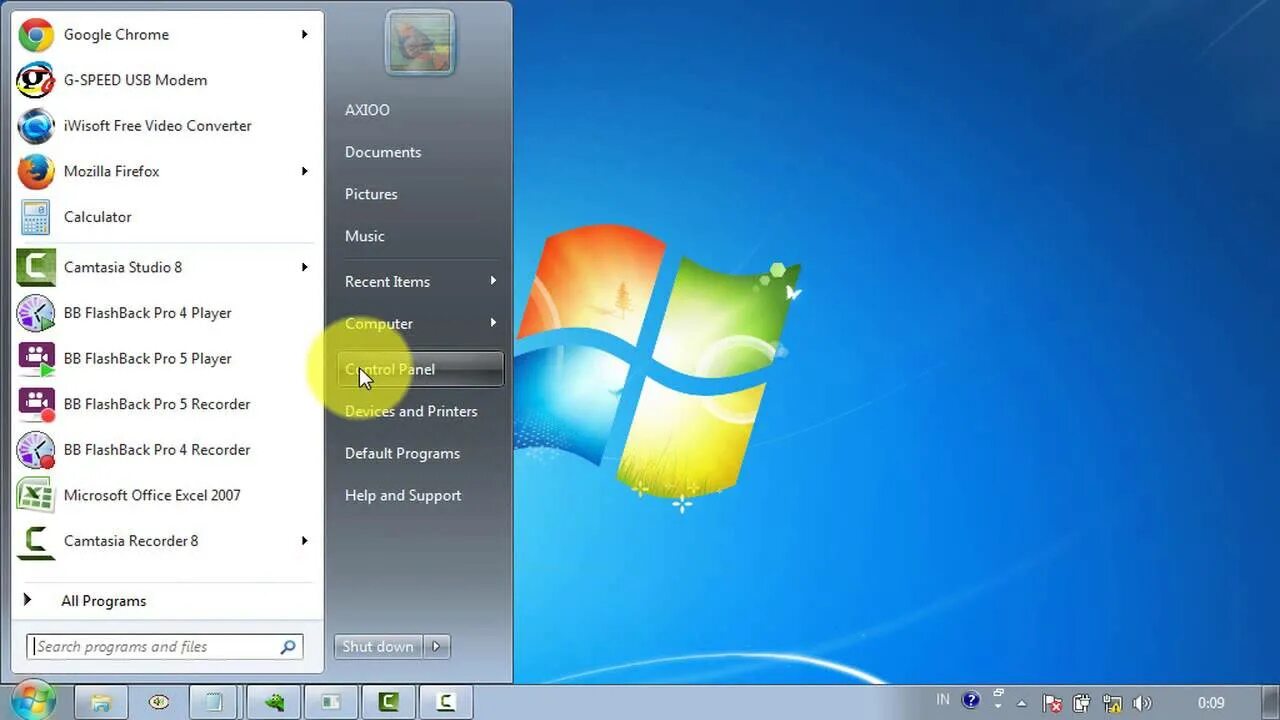Expand the Recent Items submenu arrow

(x=493, y=281)
